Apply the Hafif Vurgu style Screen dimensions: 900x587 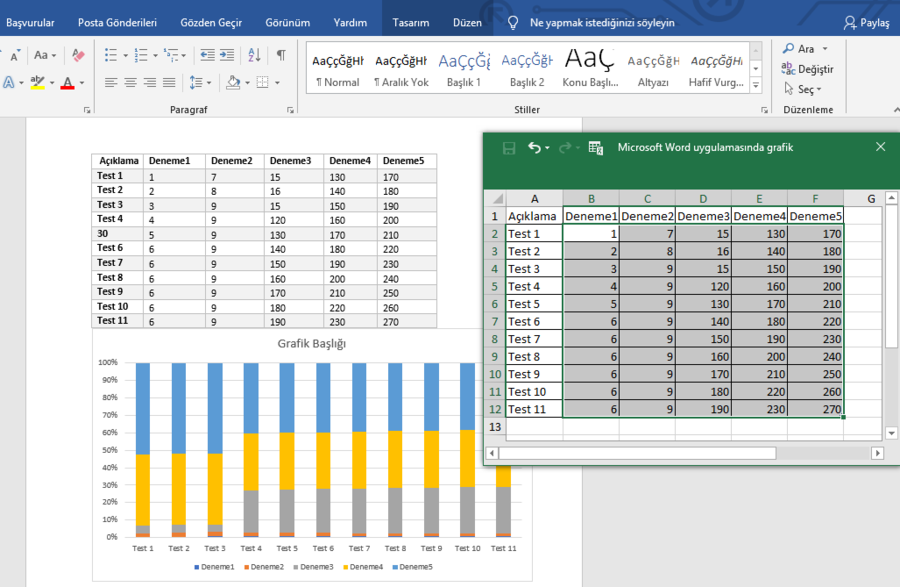click(x=716, y=71)
